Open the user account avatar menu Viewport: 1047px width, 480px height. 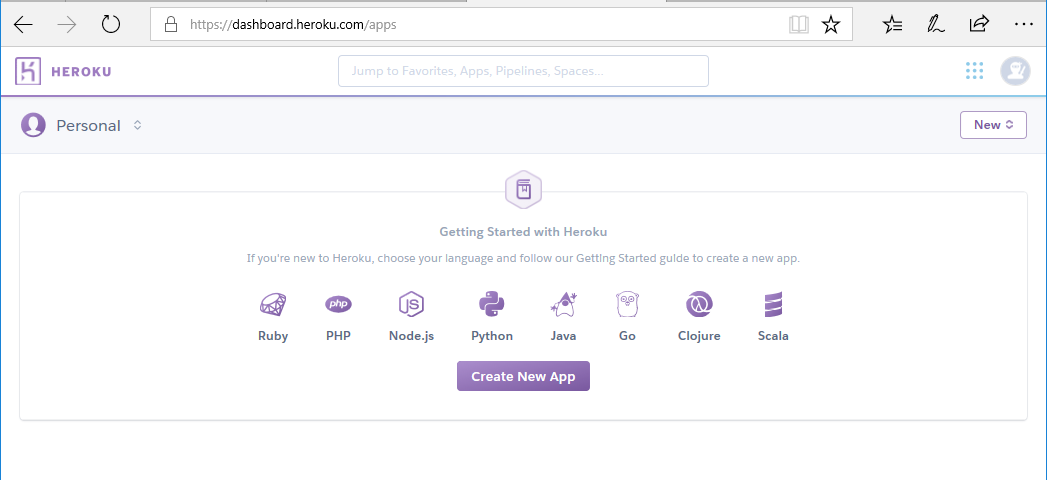(1015, 71)
